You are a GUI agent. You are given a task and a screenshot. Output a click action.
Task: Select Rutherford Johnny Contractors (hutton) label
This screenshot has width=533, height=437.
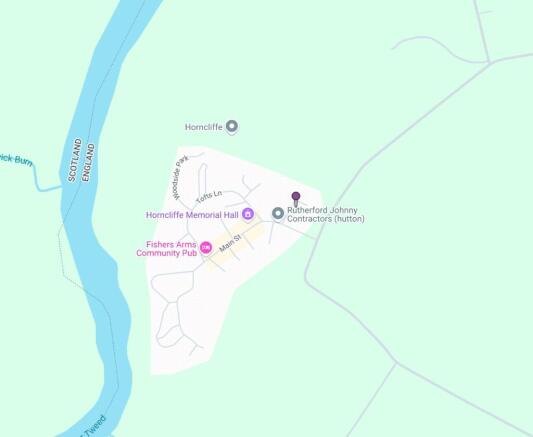tap(326, 214)
